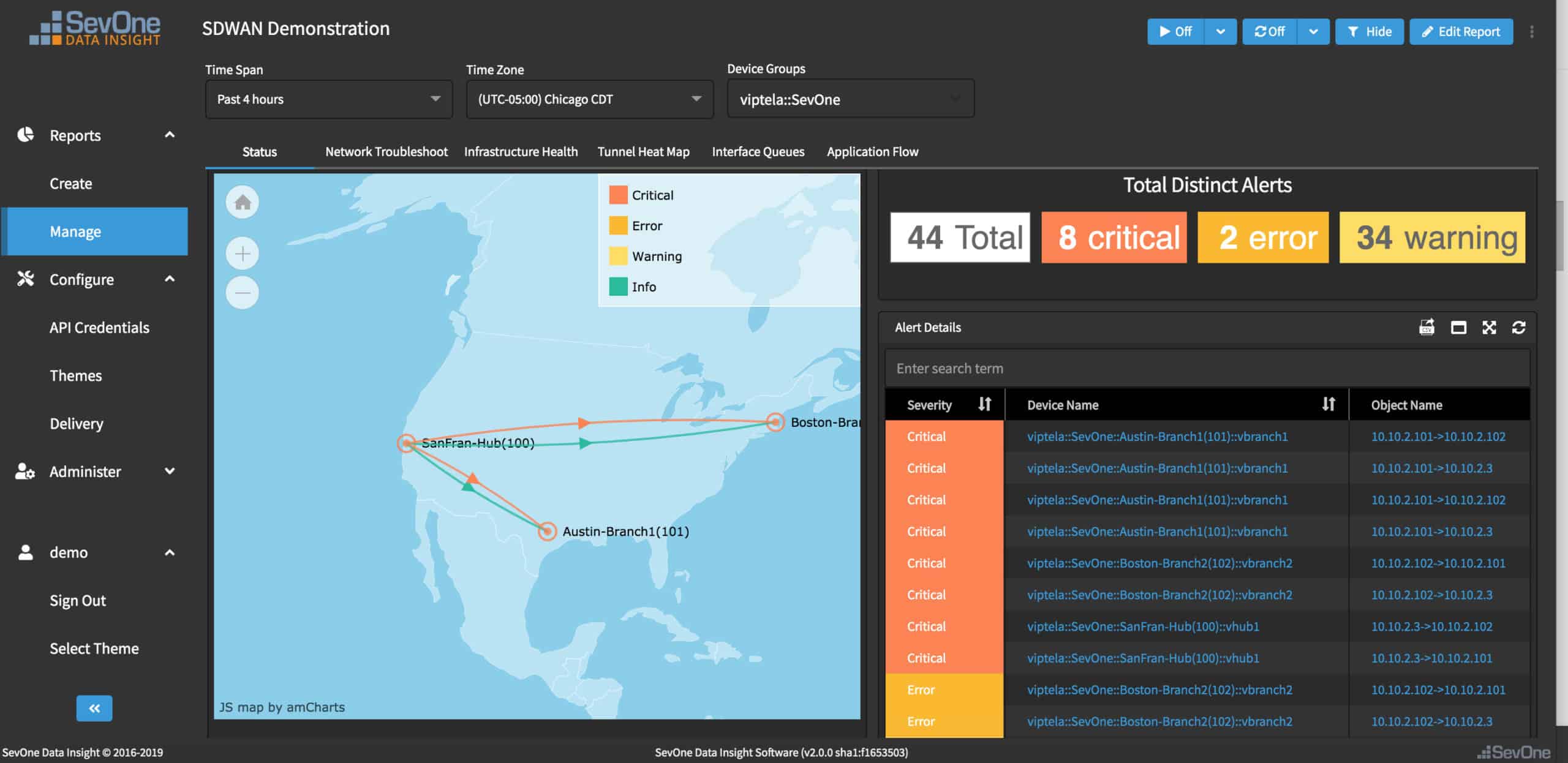The height and width of the screenshot is (763, 1568).
Task: Zoom out with the map minus icon
Action: (x=243, y=293)
